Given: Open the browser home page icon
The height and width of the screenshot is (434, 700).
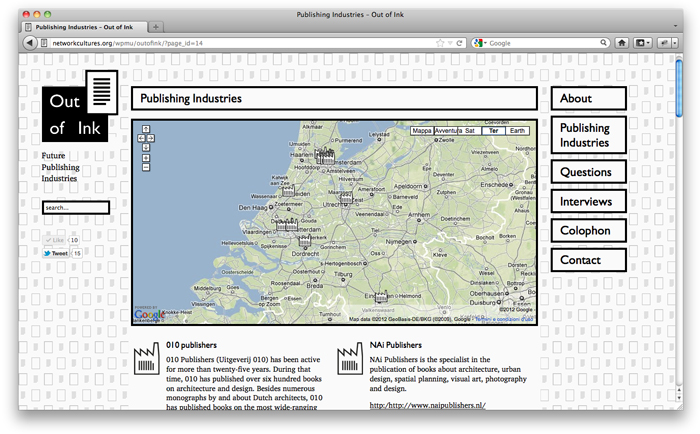Looking at the screenshot, I should click(621, 43).
